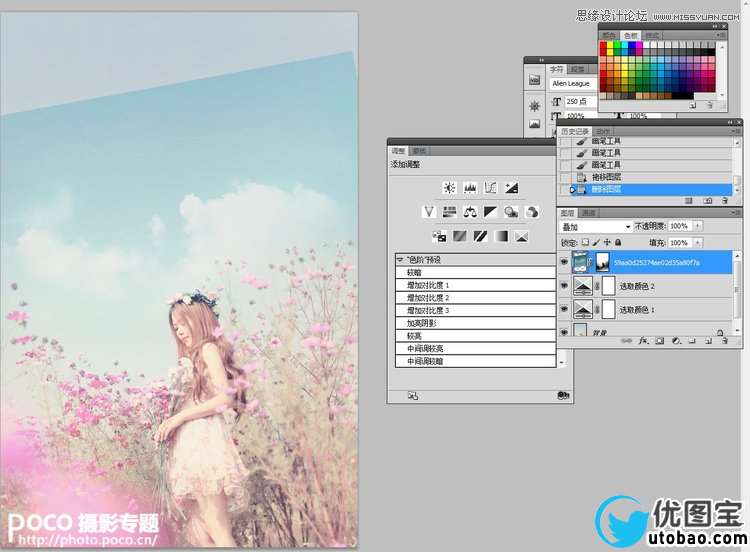The width and height of the screenshot is (750, 552).
Task: Toggle visibility of the background layer
Action: (x=564, y=331)
